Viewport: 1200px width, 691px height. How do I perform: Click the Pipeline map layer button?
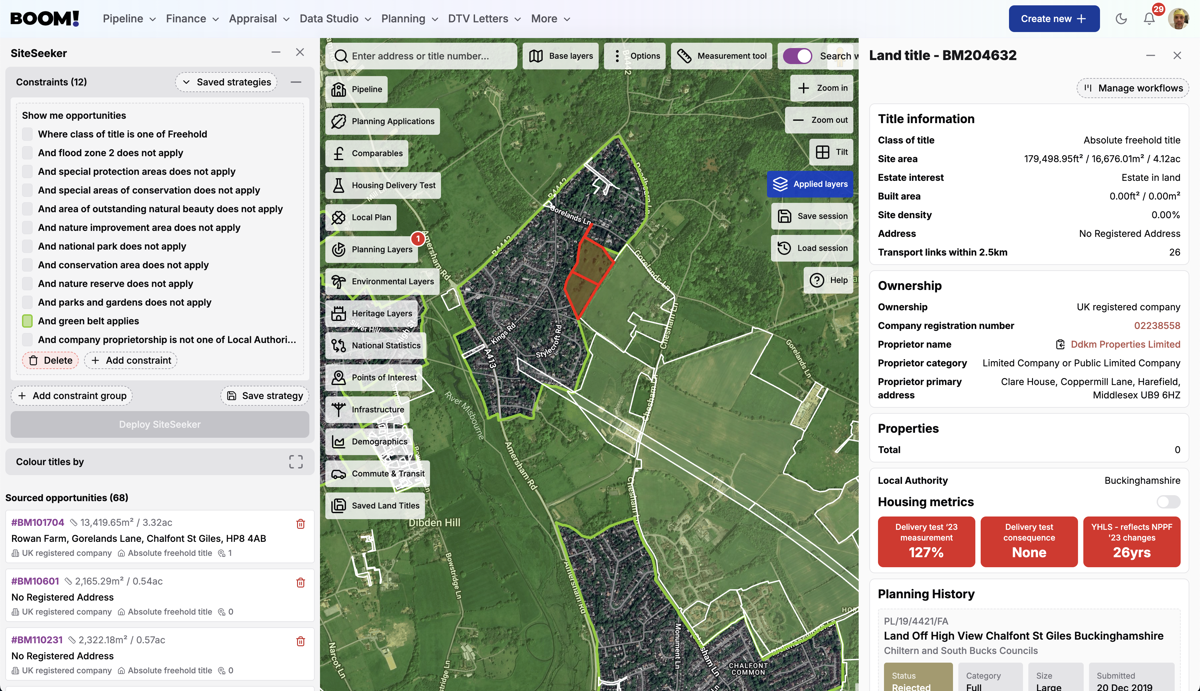[357, 89]
